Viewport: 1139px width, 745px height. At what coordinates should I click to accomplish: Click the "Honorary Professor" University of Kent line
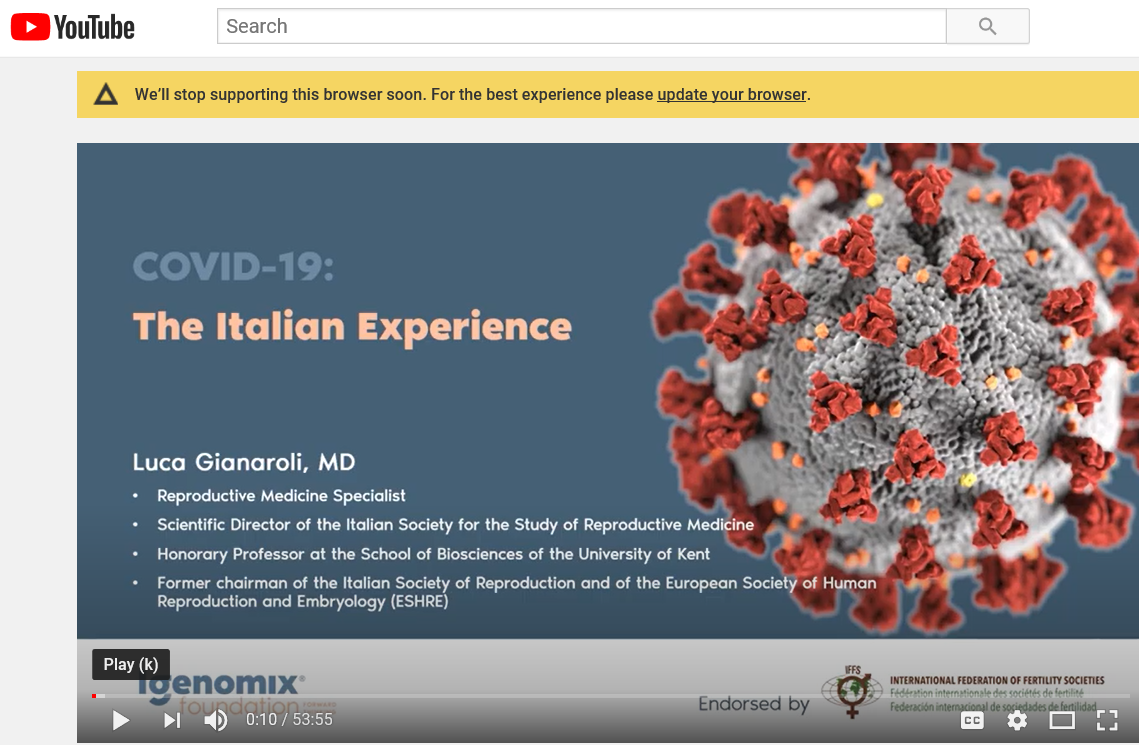click(x=434, y=554)
